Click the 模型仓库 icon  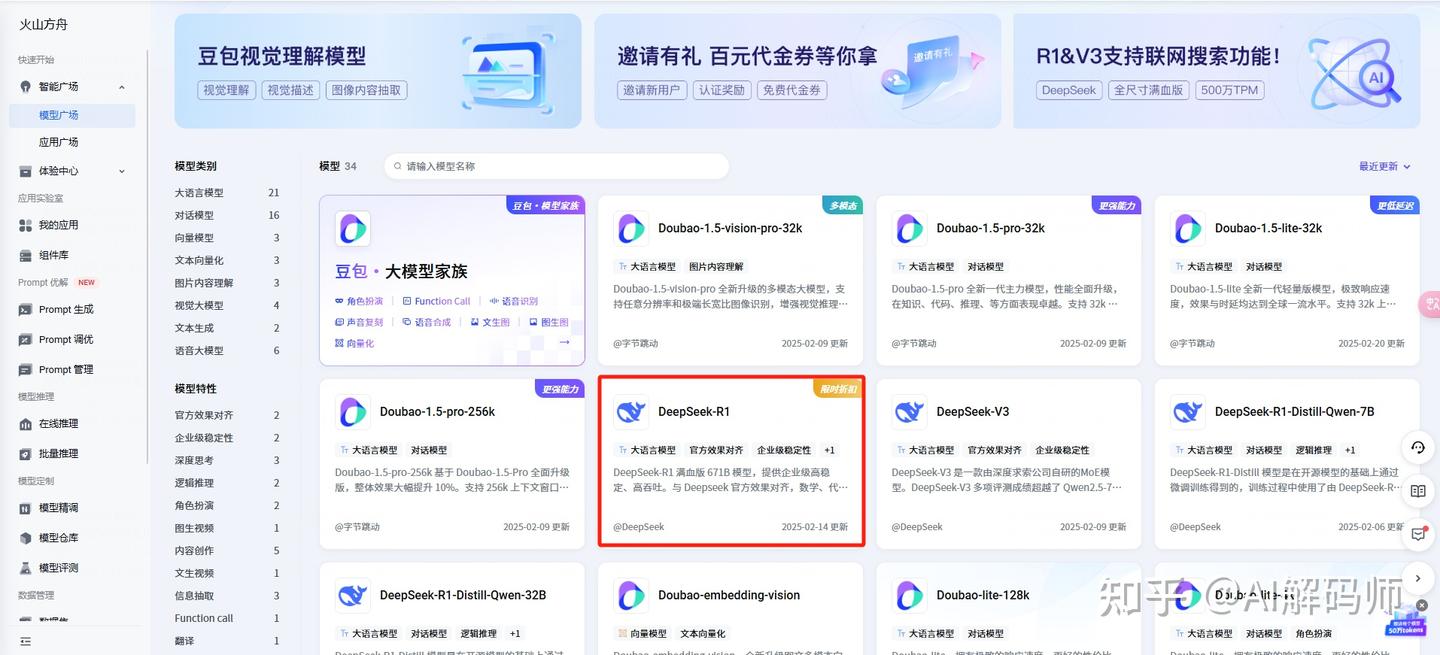(x=26, y=538)
